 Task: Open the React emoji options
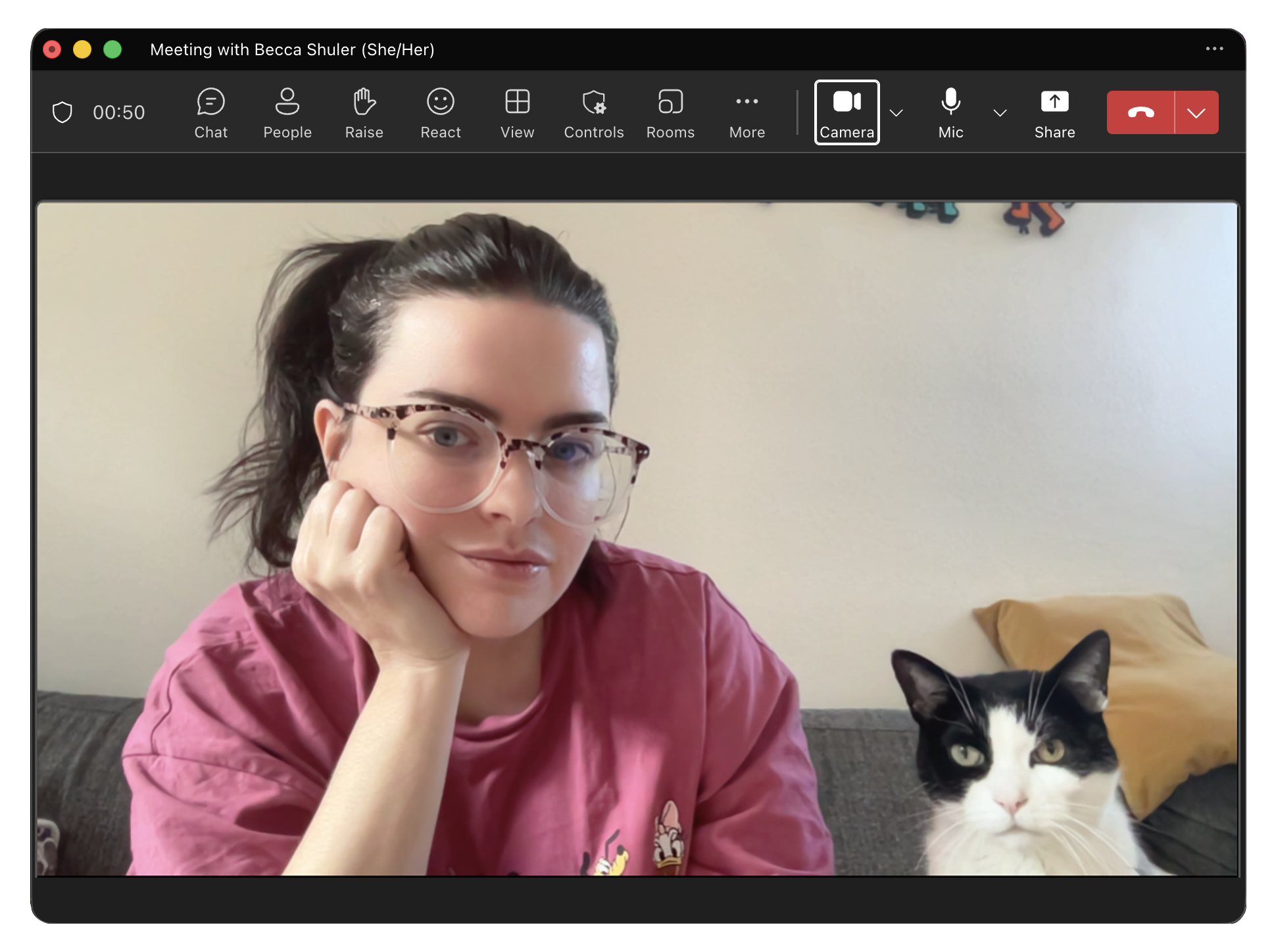440,113
